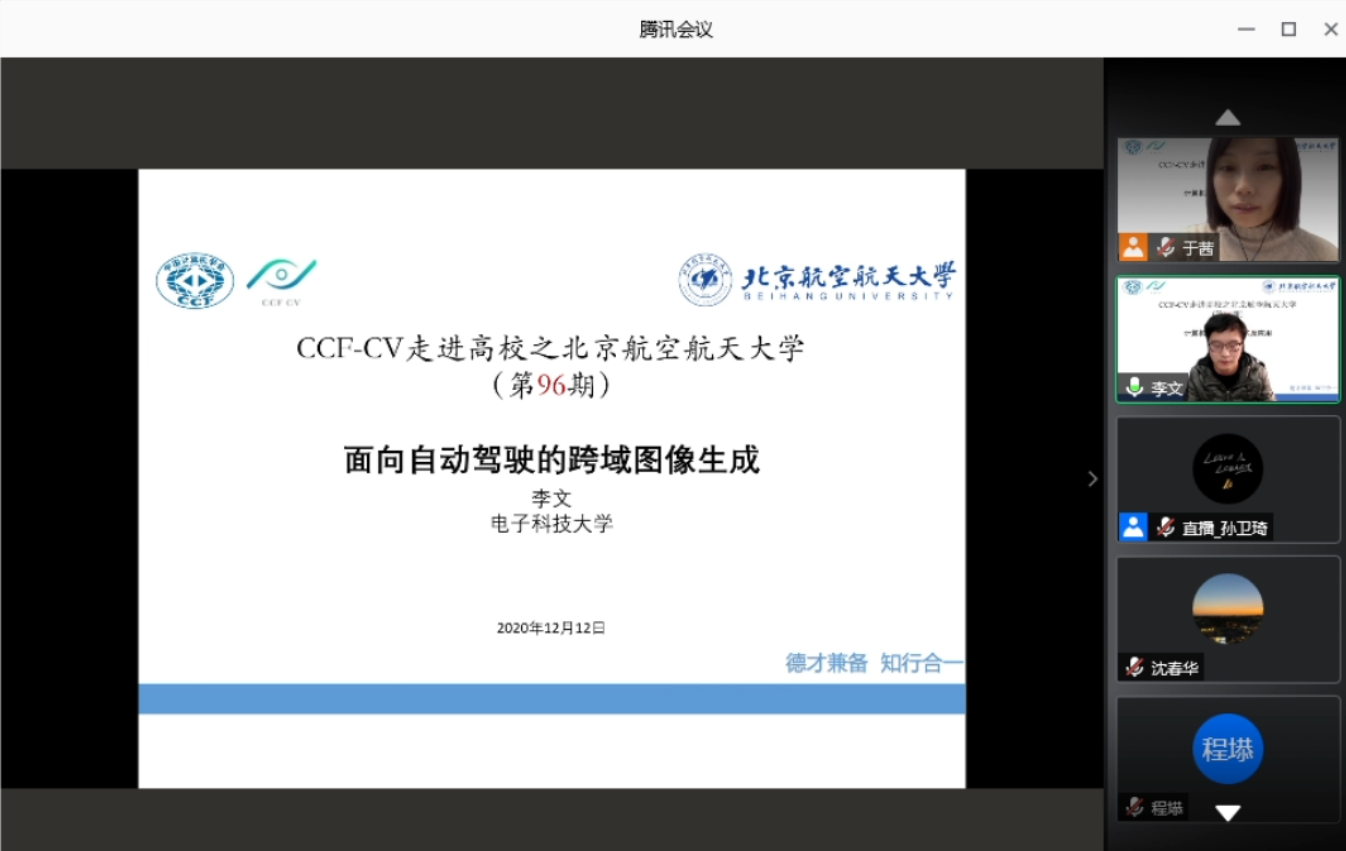Click the name label 李文 in sidebar

[x=1167, y=388]
